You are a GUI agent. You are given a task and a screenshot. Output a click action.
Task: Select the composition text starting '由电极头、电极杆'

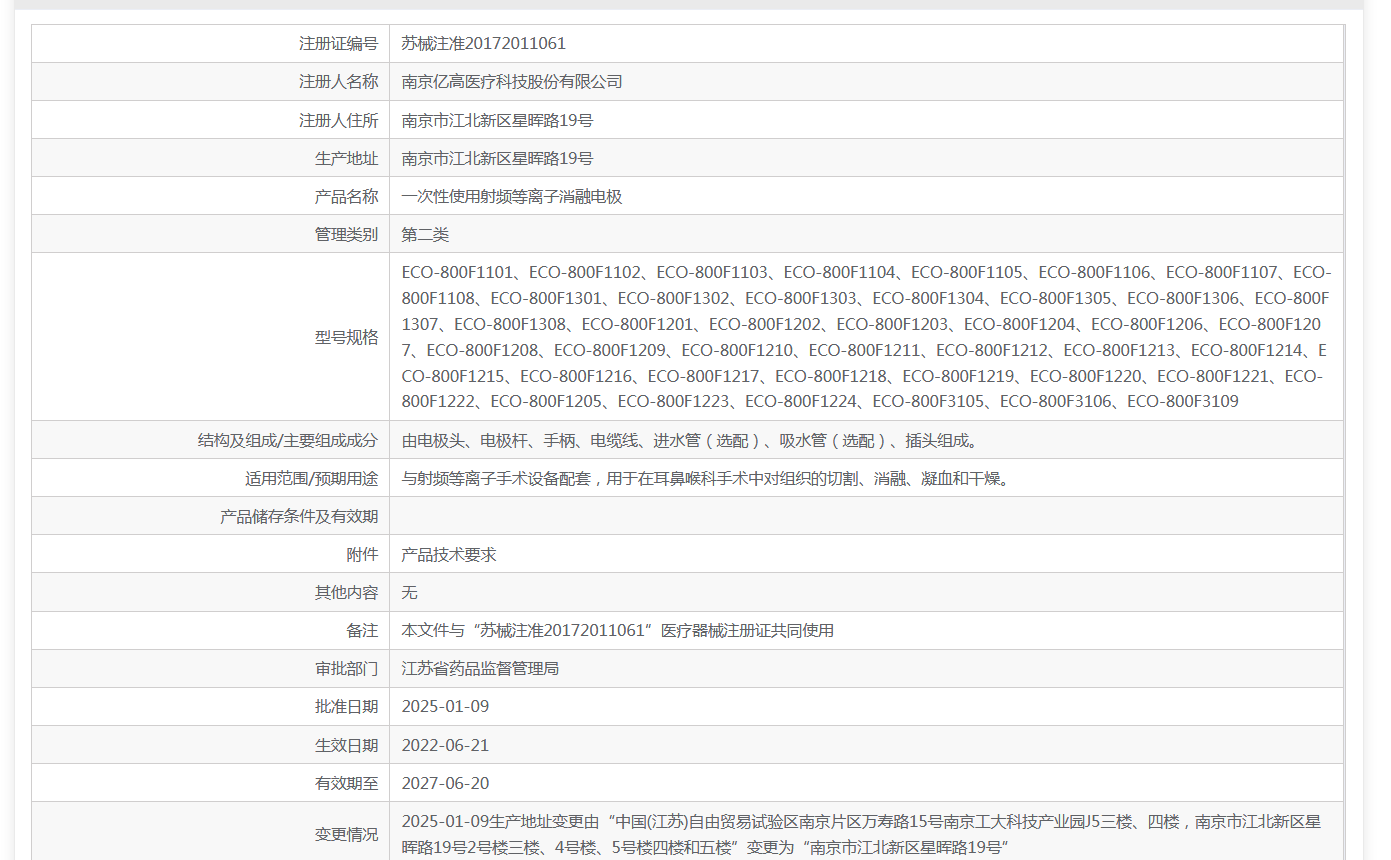pos(690,440)
